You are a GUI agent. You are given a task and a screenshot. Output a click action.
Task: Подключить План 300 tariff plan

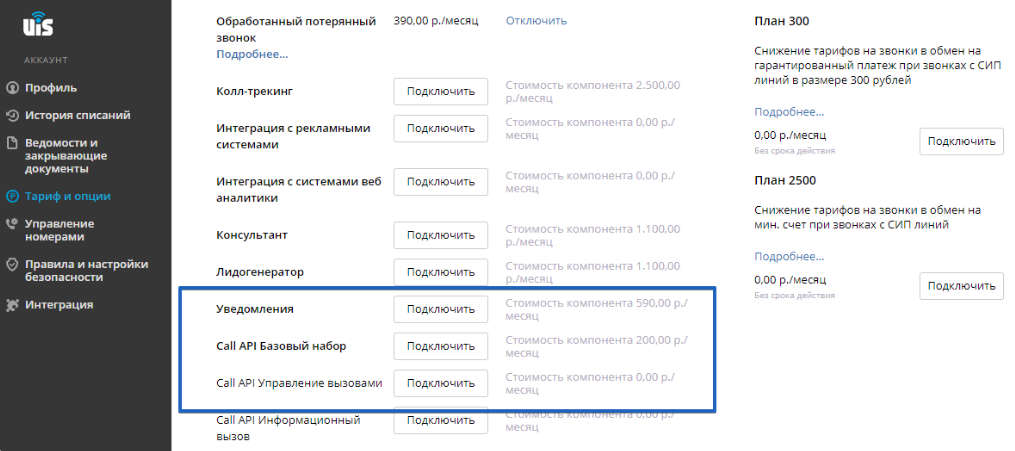(961, 141)
